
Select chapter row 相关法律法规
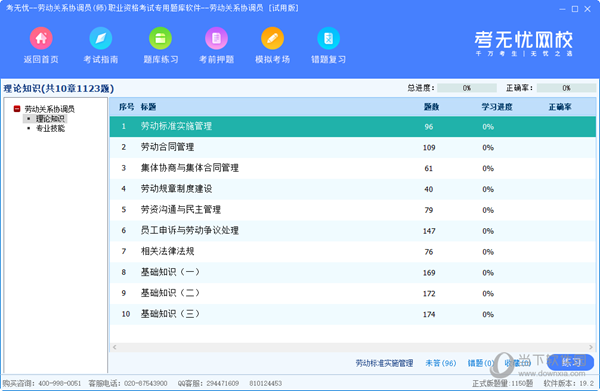tap(352, 252)
